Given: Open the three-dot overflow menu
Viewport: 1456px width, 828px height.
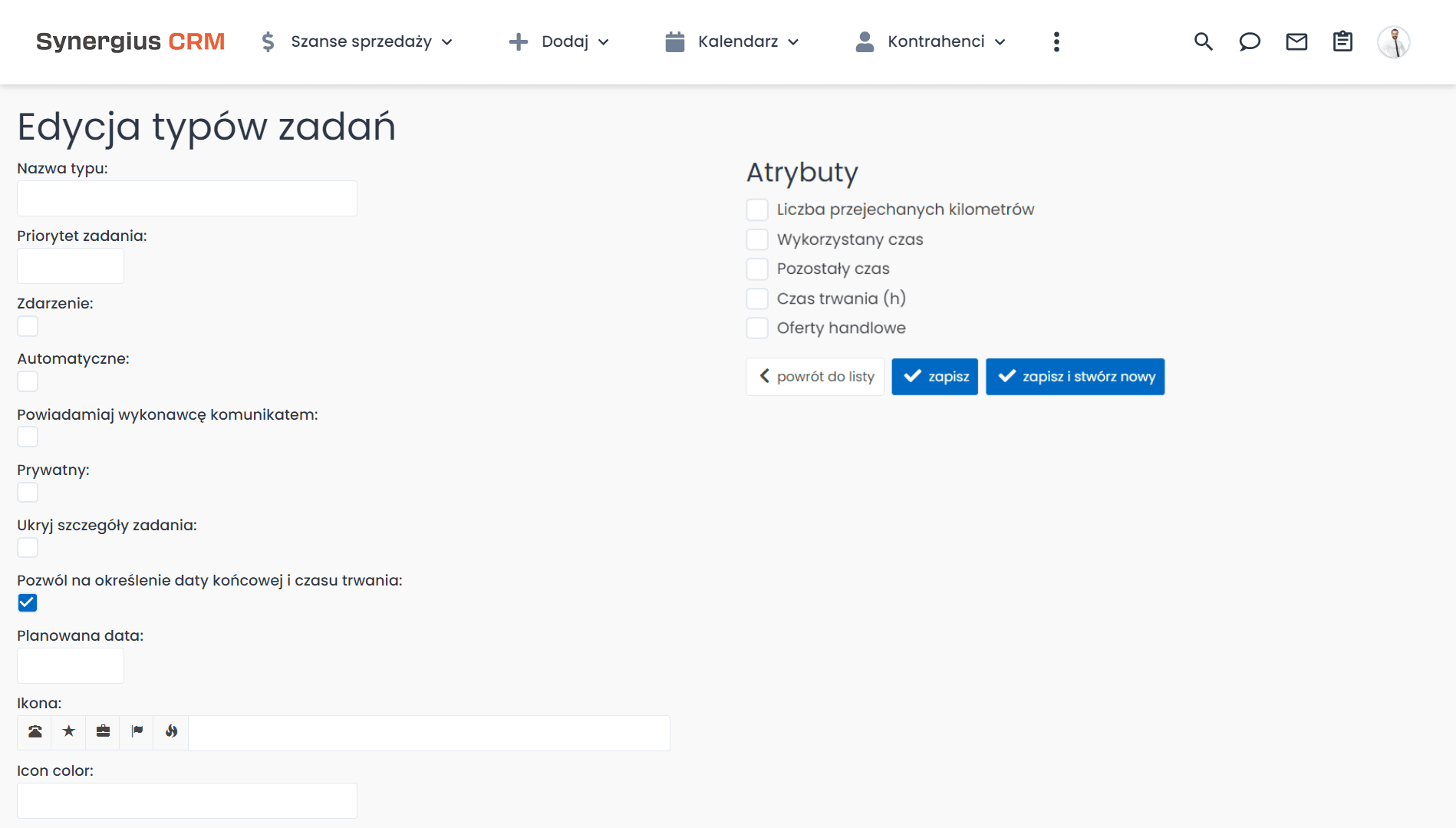Looking at the screenshot, I should pyautogui.click(x=1056, y=41).
